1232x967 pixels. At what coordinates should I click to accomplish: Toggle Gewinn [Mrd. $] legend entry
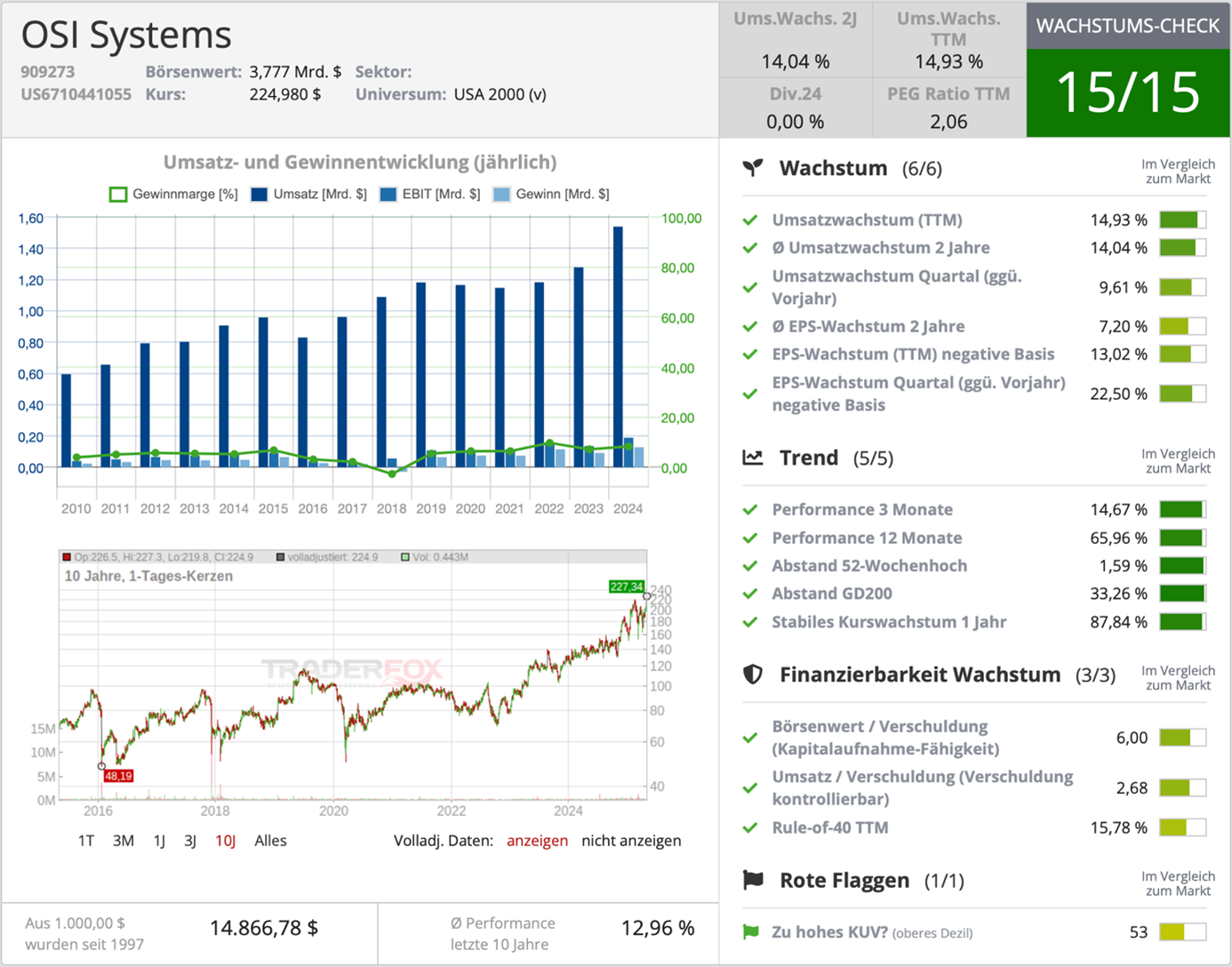(x=551, y=194)
